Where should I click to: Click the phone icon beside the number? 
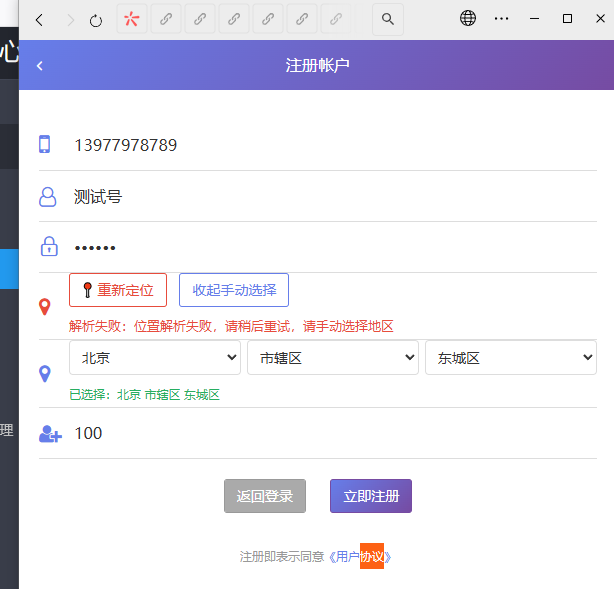pyautogui.click(x=44, y=144)
